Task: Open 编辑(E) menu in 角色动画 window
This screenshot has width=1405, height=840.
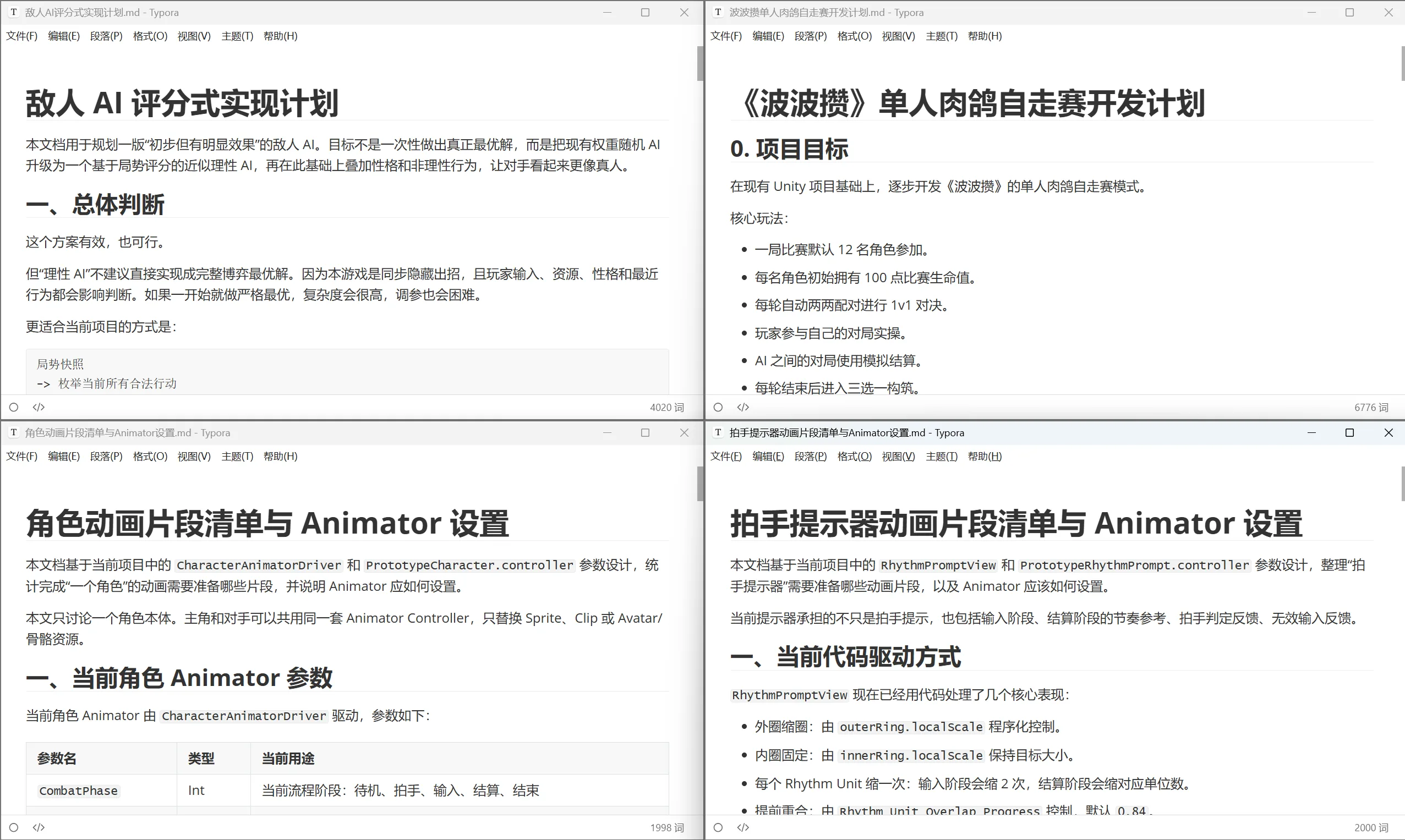Action: 64,456
